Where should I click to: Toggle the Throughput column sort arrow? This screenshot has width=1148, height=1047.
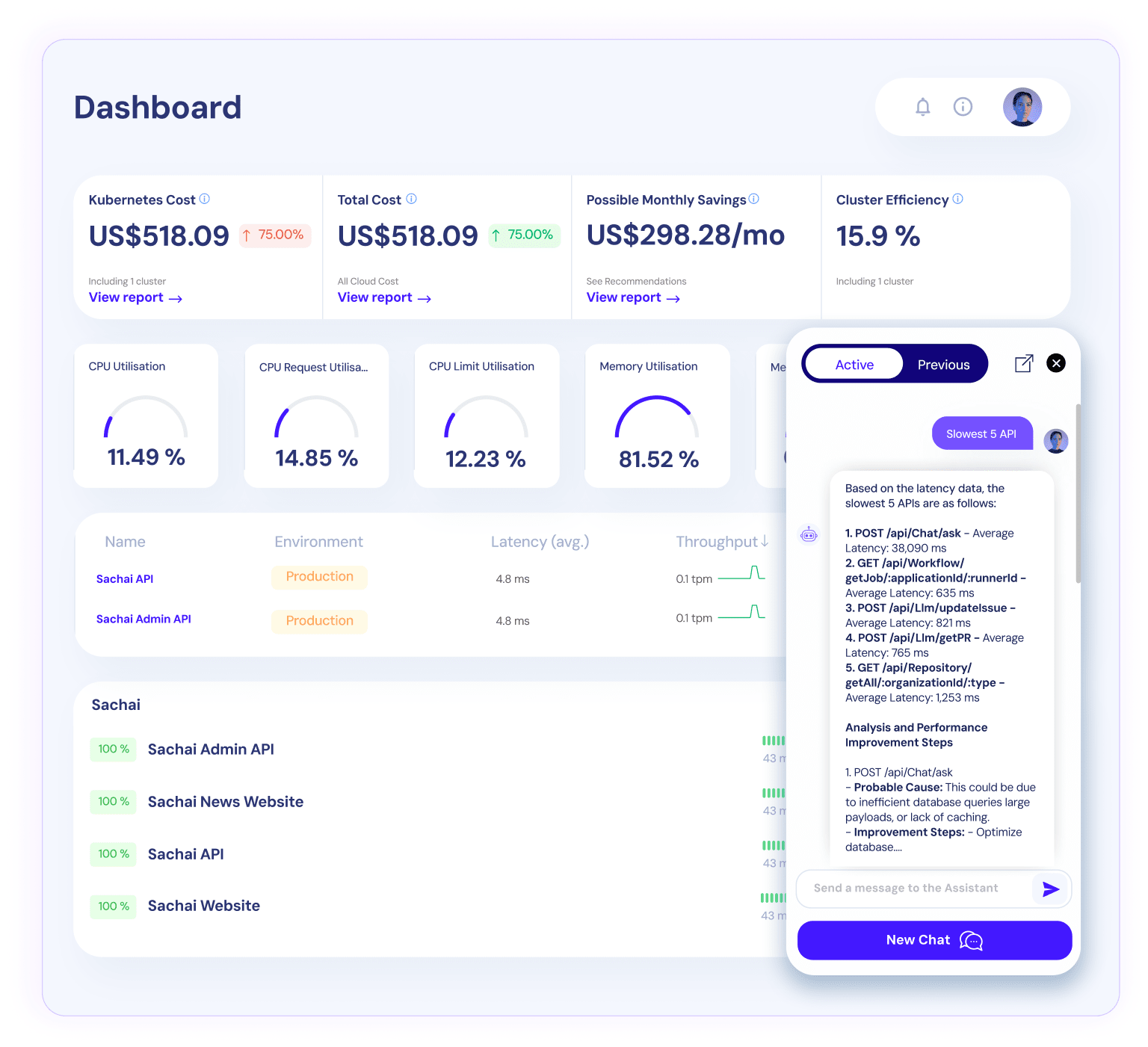click(765, 541)
